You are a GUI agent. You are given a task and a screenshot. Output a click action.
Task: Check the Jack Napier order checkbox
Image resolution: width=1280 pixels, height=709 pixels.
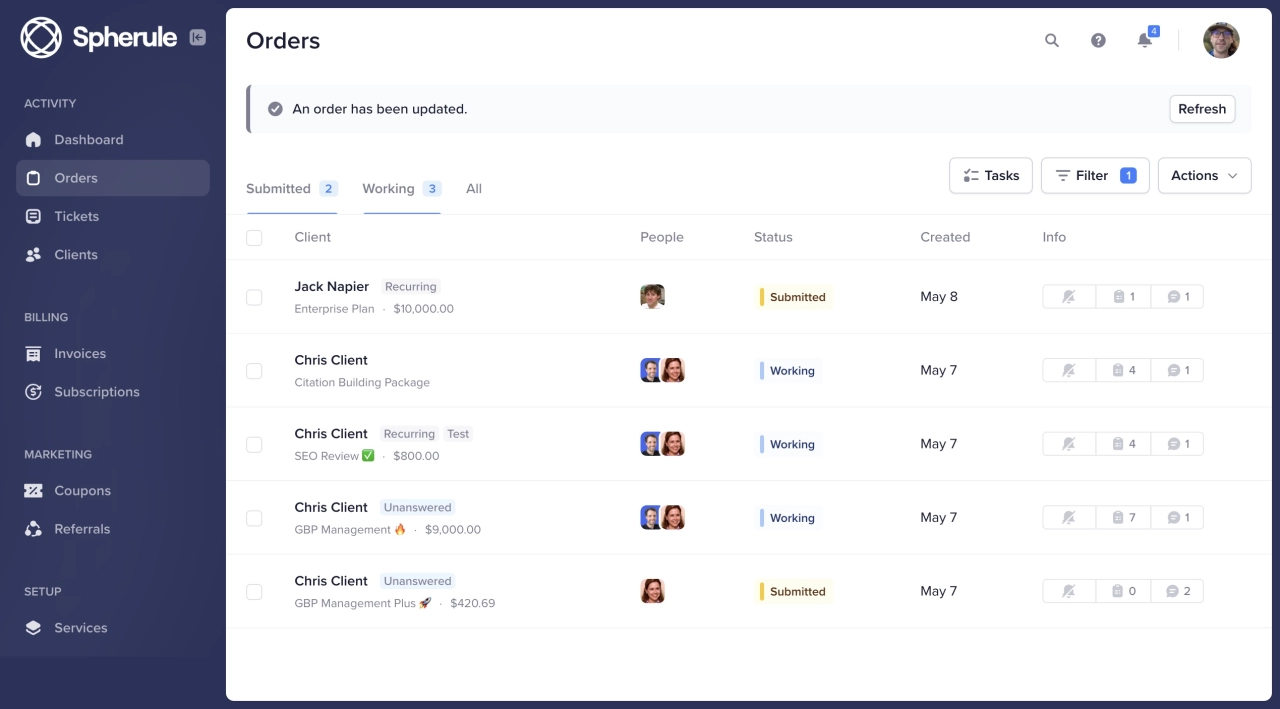254,297
